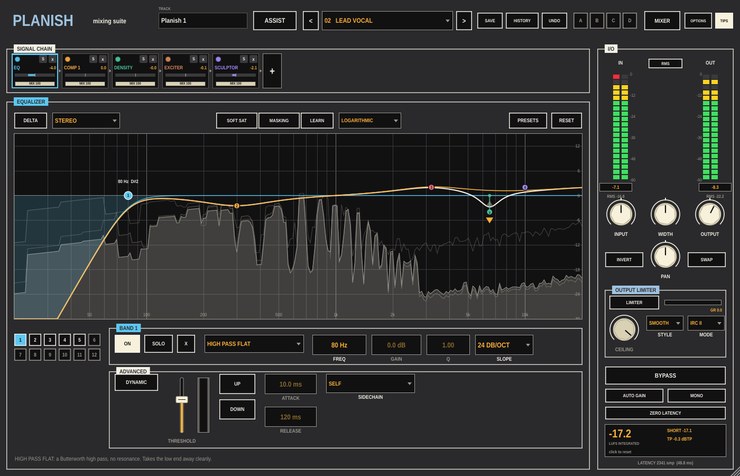
Task: Open the 24 DB/OCT slope dropdown
Action: (x=504, y=345)
